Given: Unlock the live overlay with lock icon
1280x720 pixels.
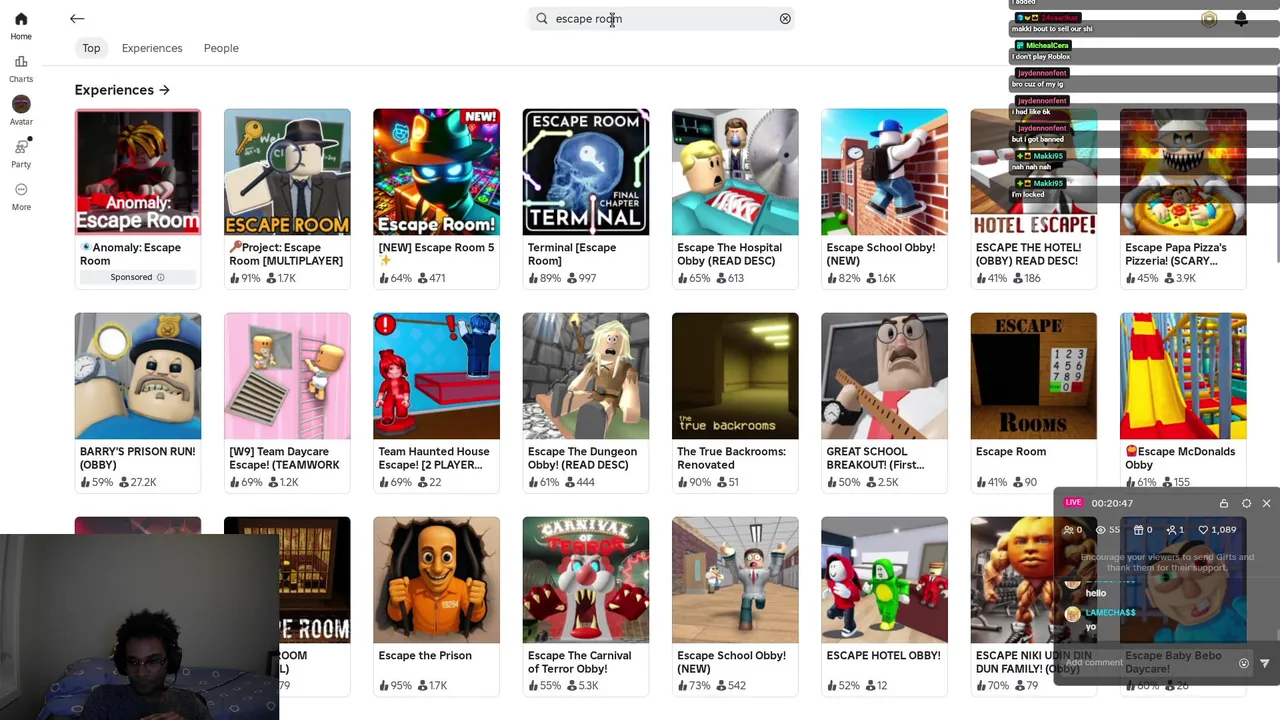Looking at the screenshot, I should pyautogui.click(x=1224, y=503).
